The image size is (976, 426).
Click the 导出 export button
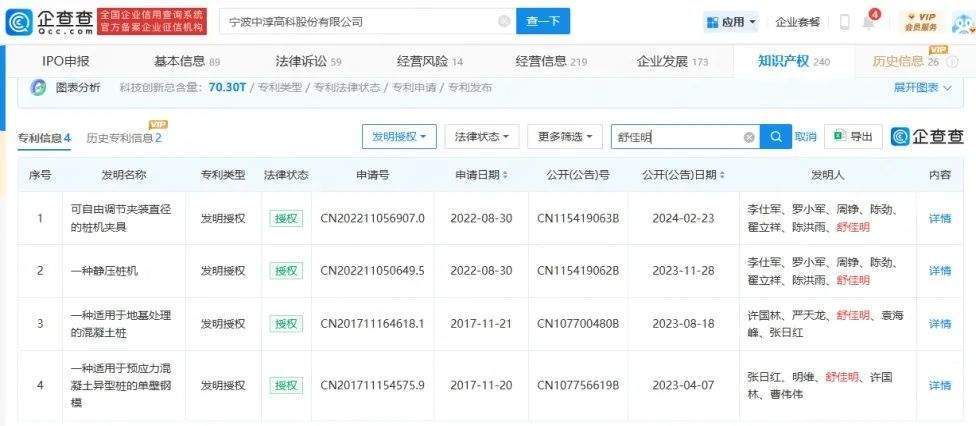(853, 136)
